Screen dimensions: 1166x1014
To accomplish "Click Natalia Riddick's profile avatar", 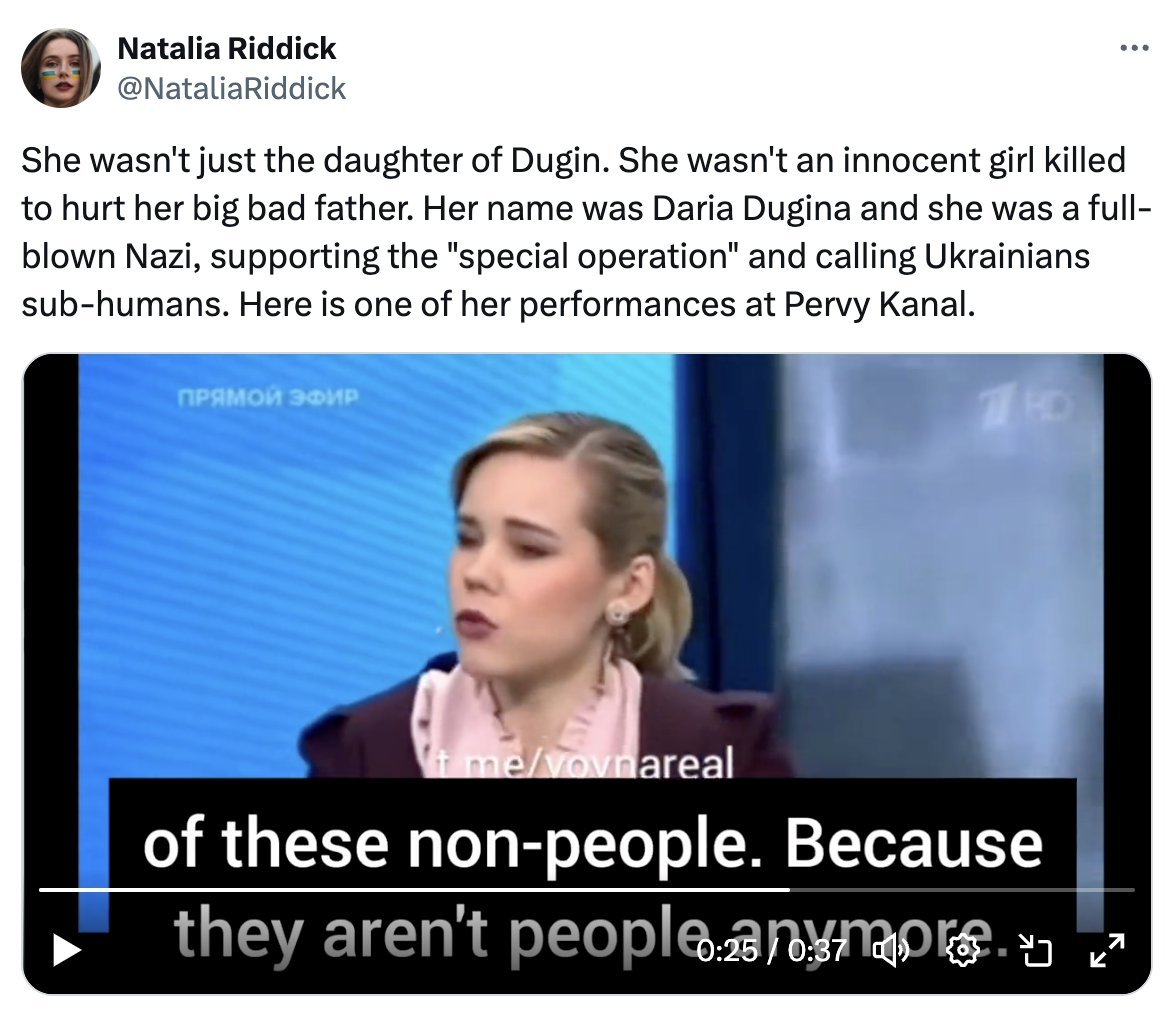I will tap(61, 68).
